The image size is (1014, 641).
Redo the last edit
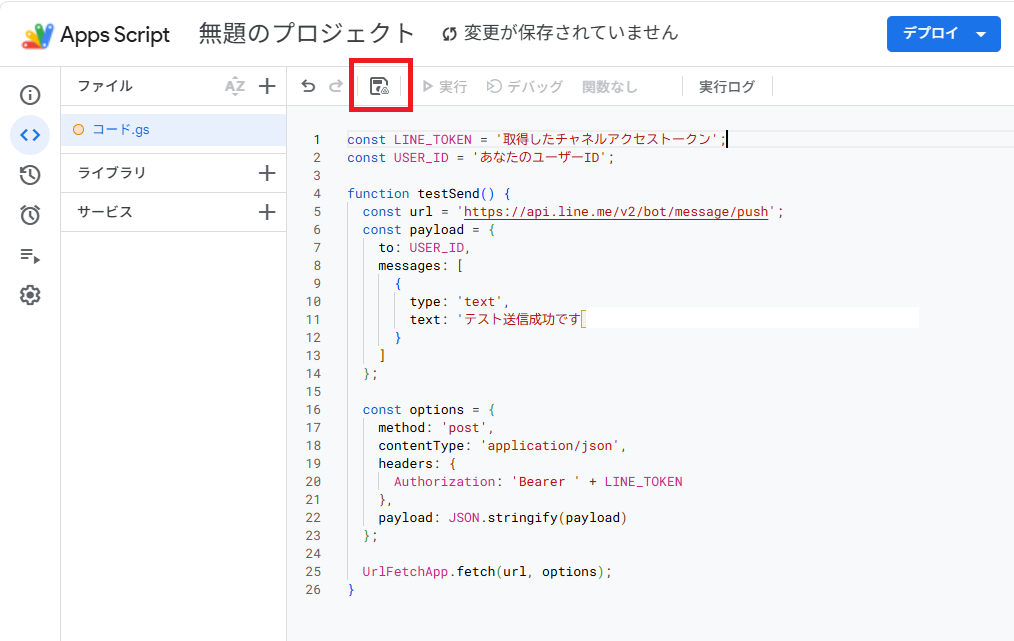336,86
